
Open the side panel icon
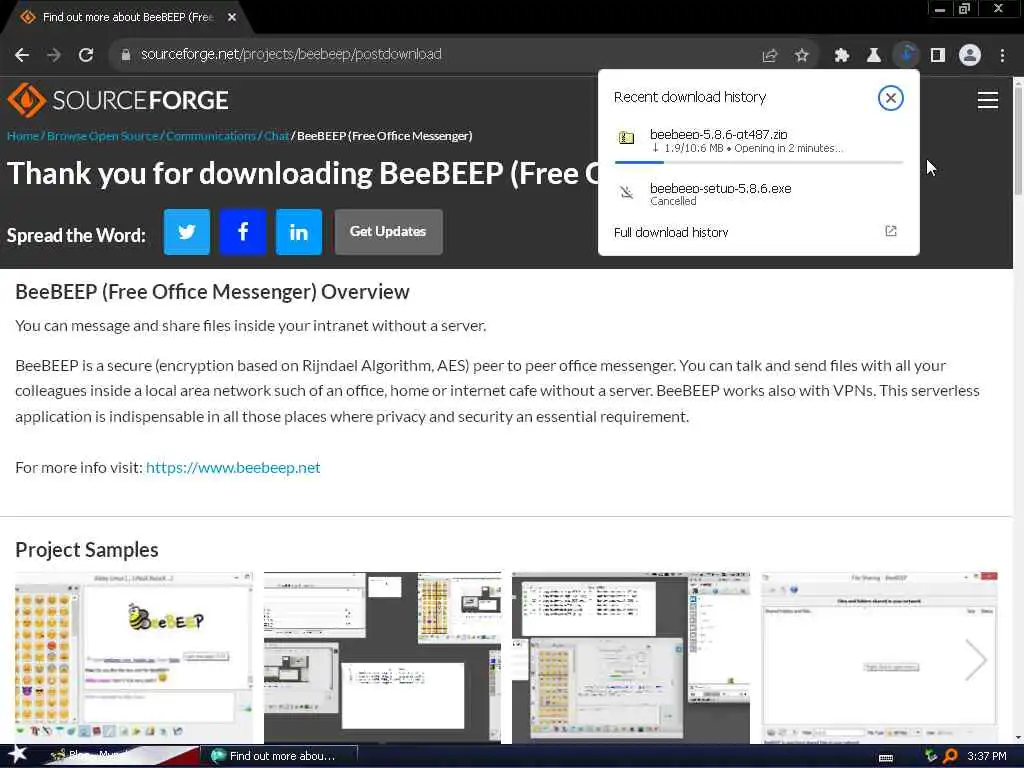point(938,56)
